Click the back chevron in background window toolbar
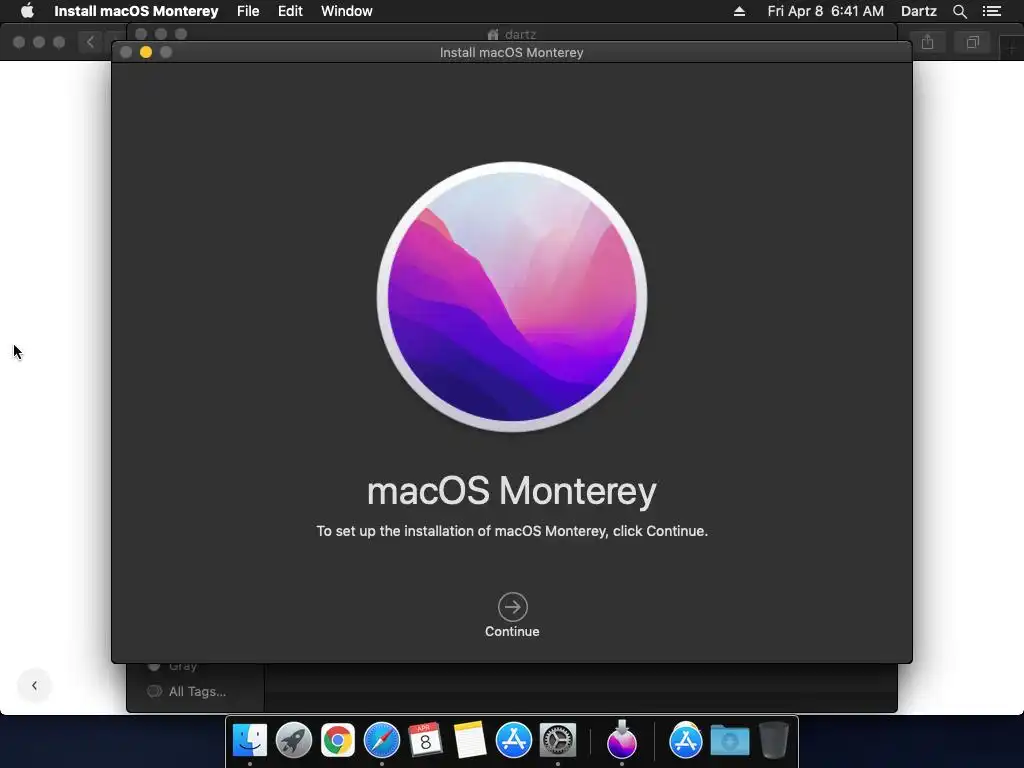 (90, 42)
